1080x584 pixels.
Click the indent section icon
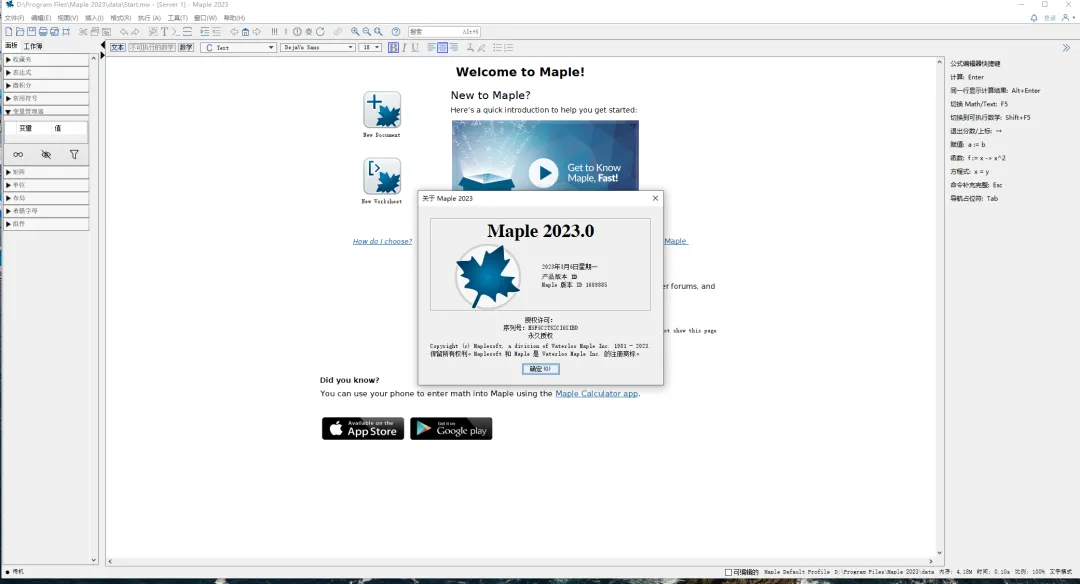[205, 32]
